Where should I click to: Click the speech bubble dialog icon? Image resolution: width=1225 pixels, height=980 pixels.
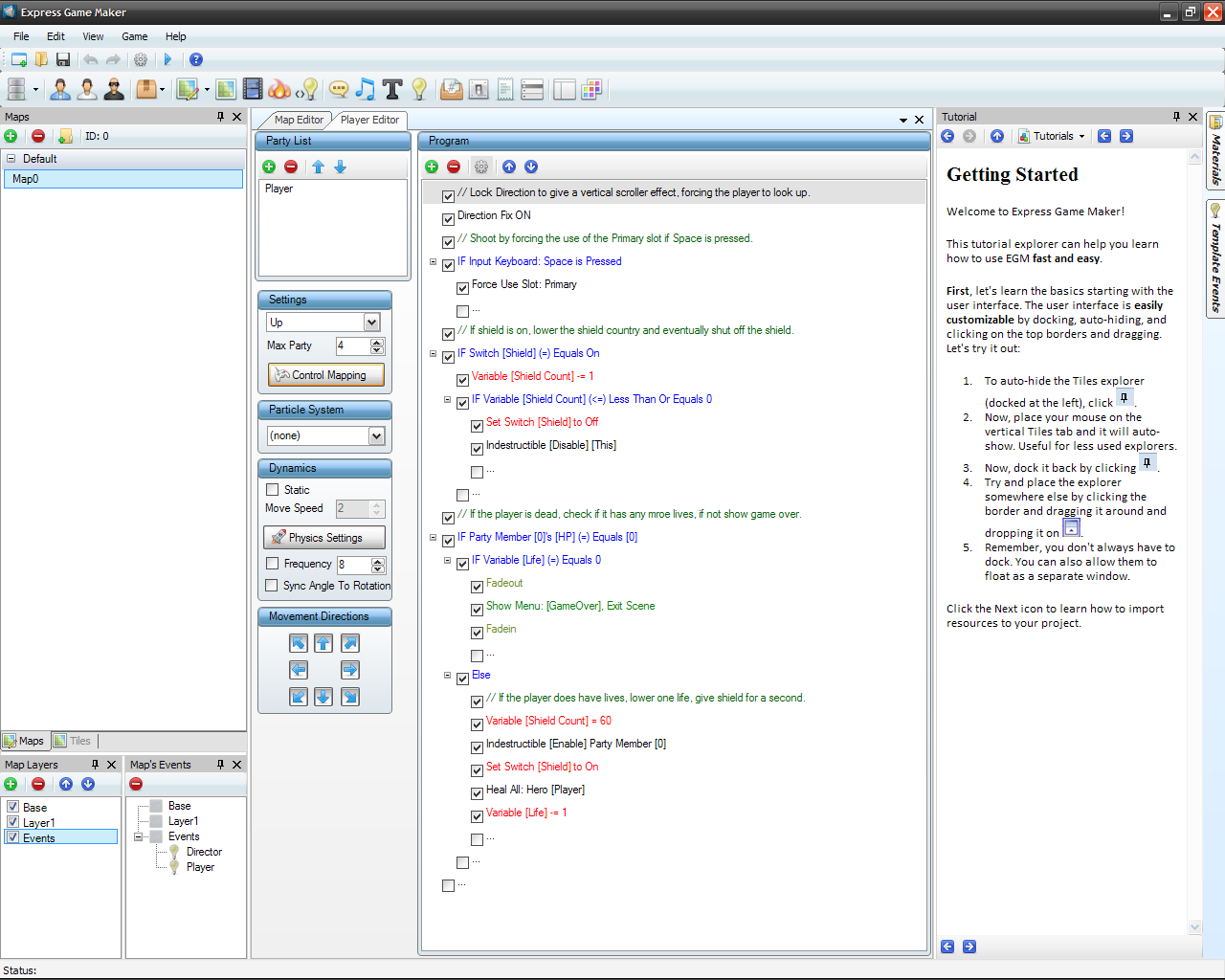pos(339,89)
